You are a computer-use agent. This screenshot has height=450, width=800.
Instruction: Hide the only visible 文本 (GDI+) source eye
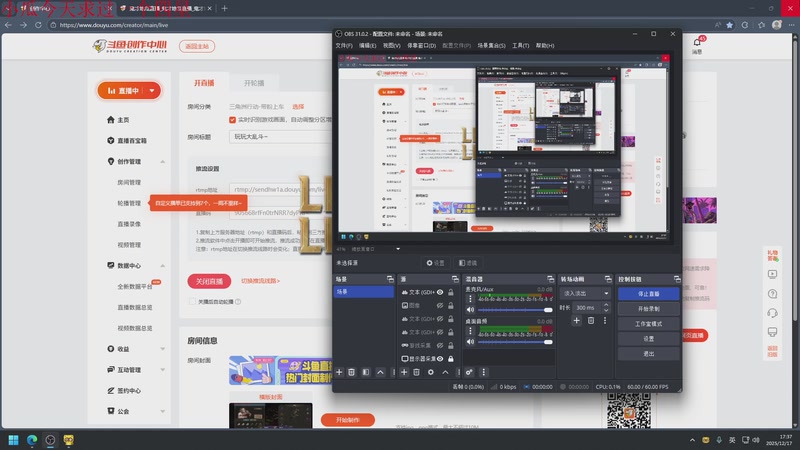(x=440, y=292)
